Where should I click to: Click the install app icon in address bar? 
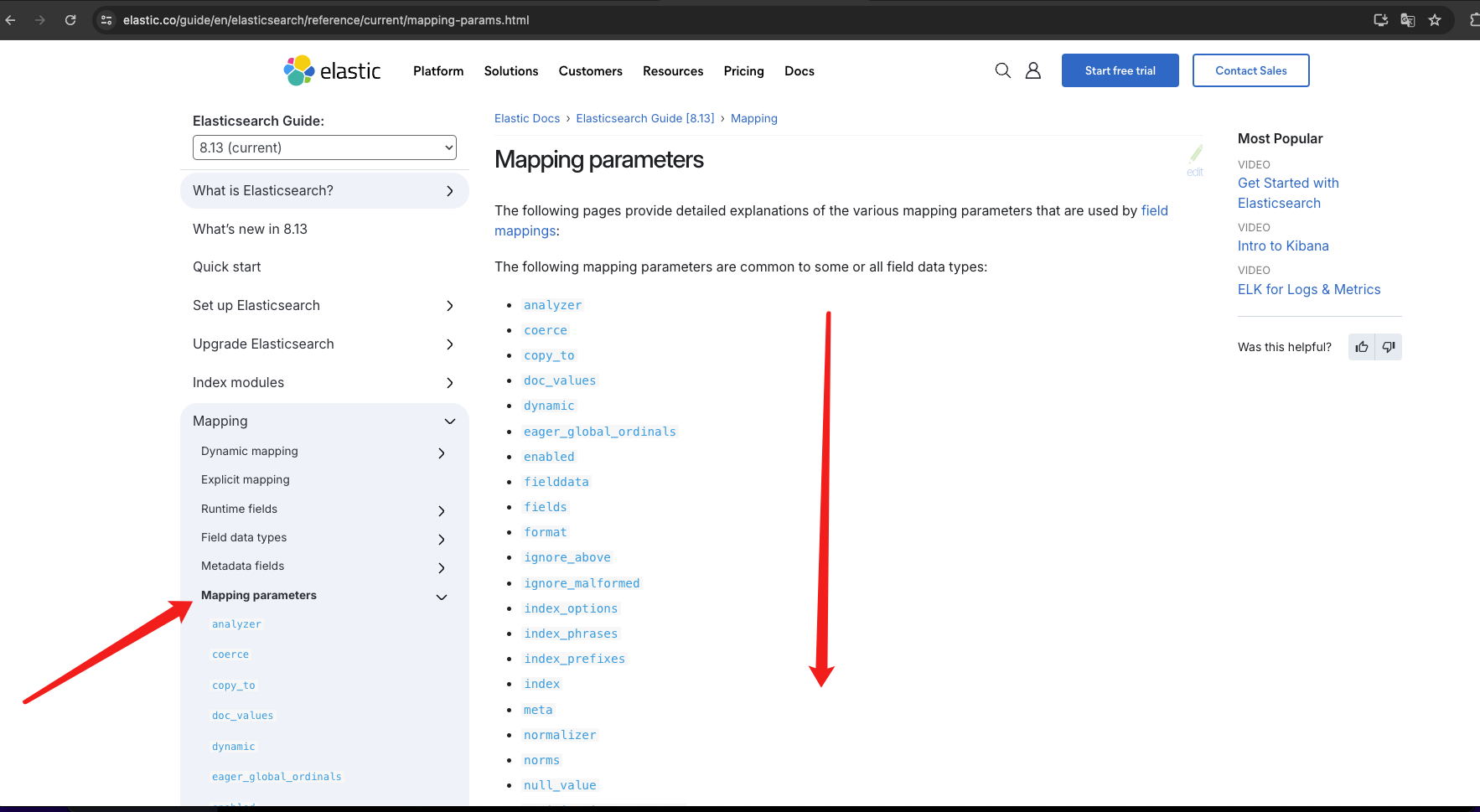(x=1381, y=20)
